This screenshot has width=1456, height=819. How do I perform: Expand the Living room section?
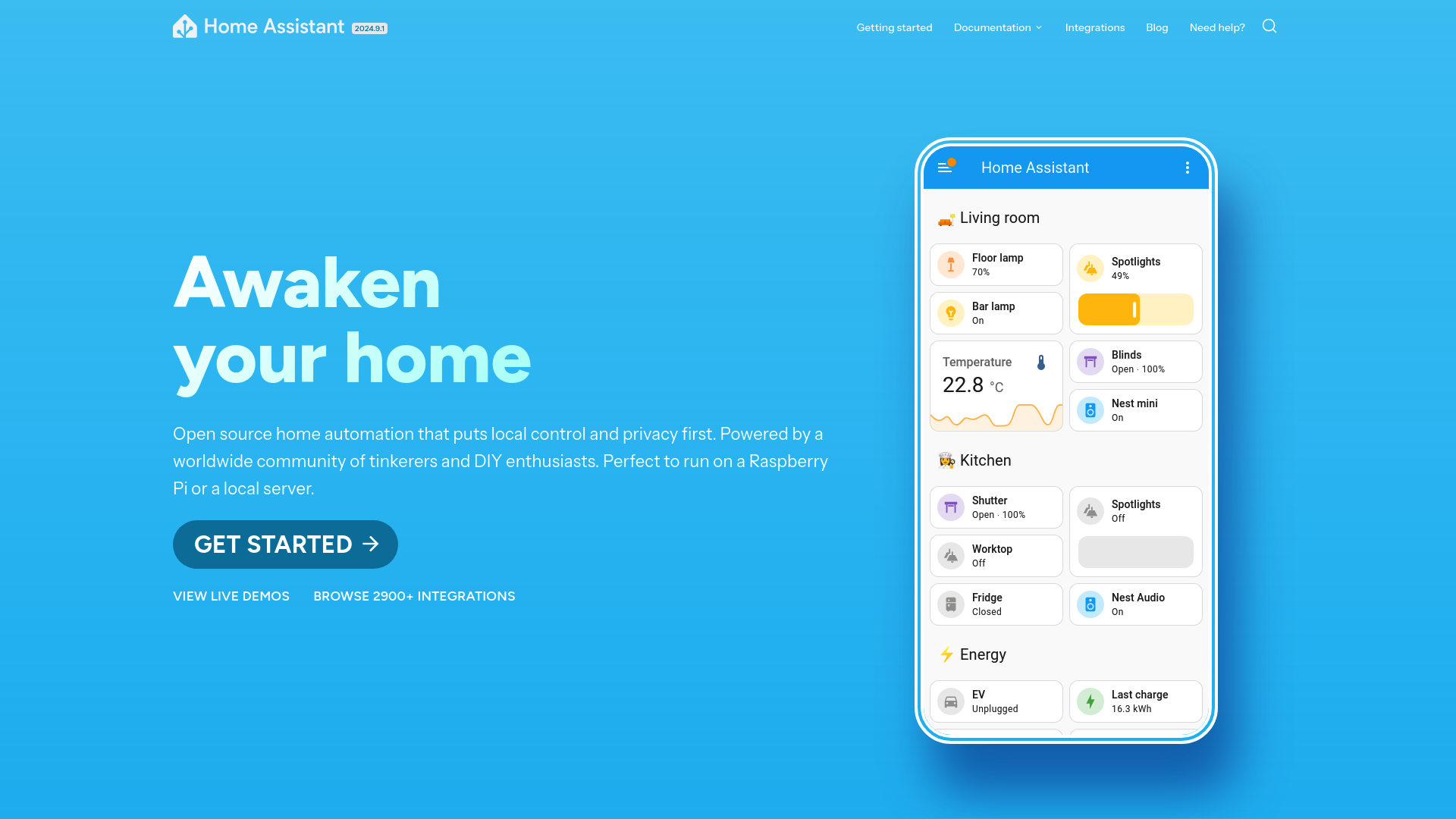[x=999, y=217]
